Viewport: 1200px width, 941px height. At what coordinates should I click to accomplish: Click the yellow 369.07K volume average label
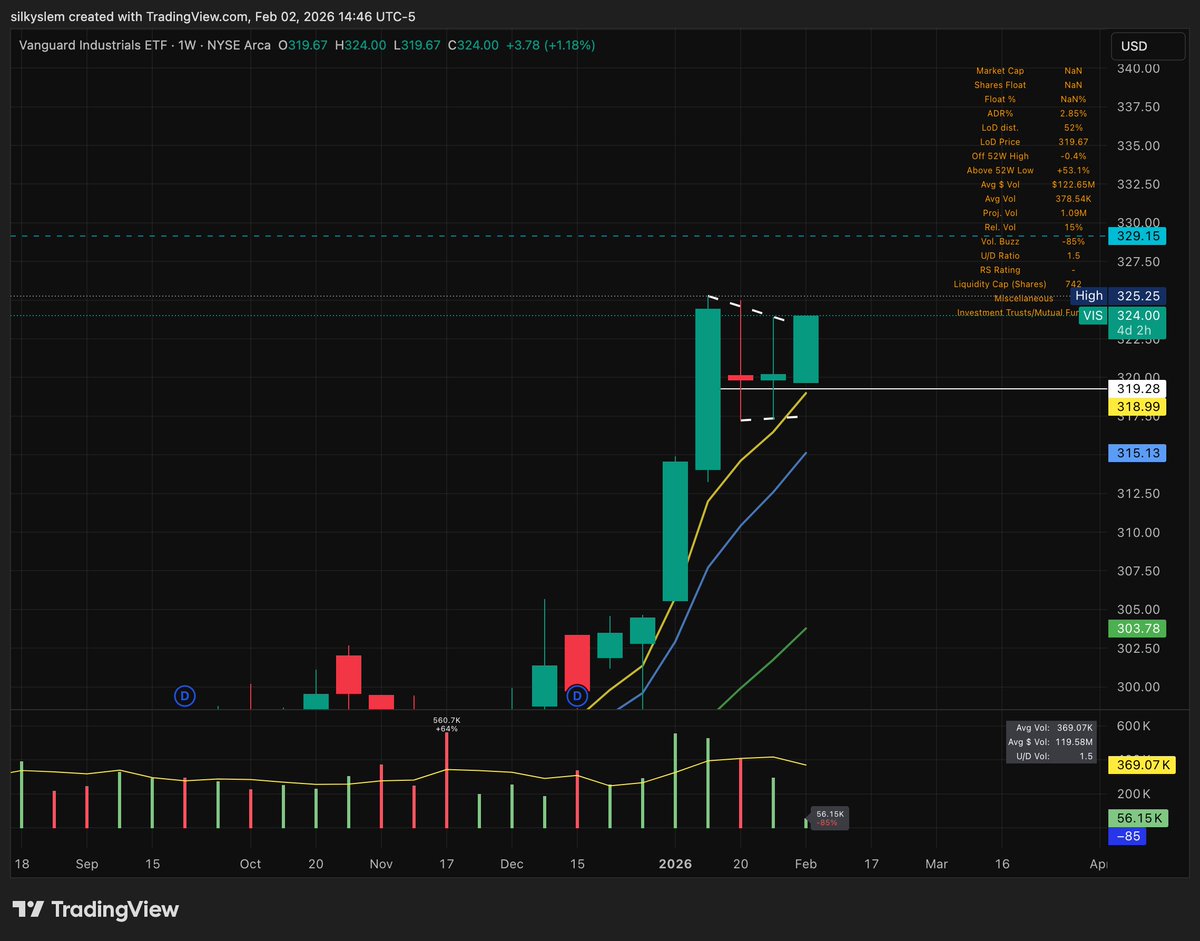[1144, 765]
